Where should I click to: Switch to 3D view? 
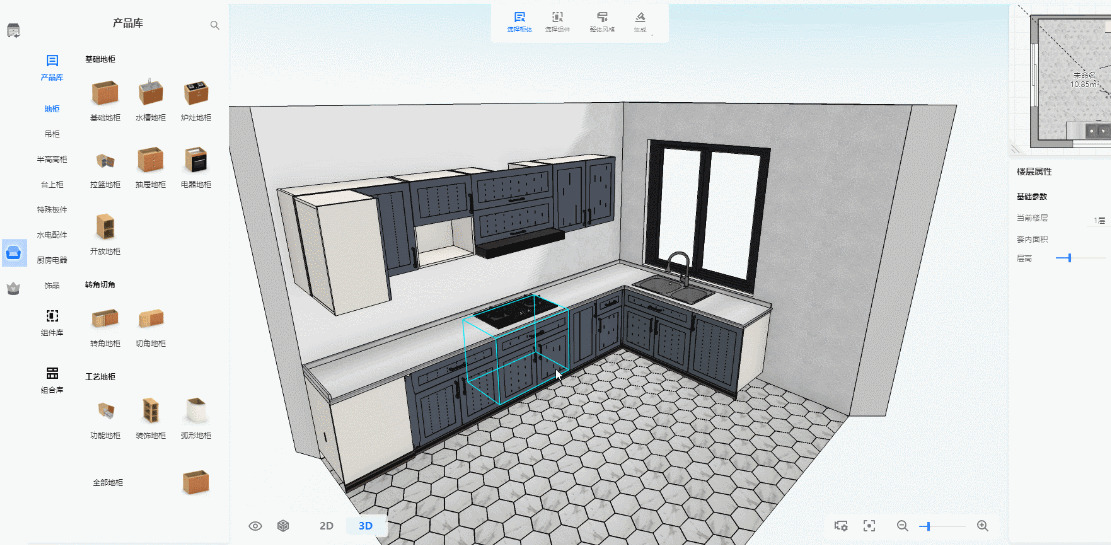coord(366,526)
